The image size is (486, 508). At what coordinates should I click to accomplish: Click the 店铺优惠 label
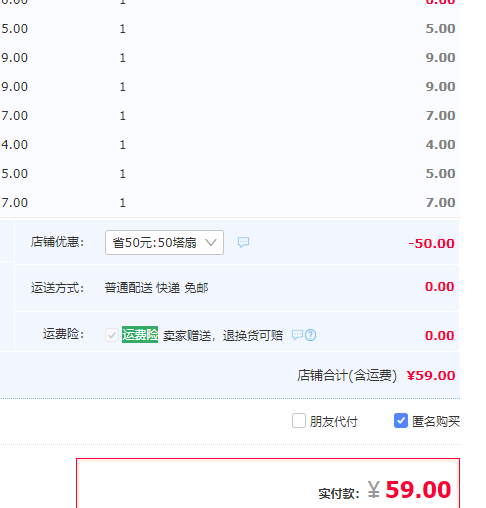pos(57,242)
